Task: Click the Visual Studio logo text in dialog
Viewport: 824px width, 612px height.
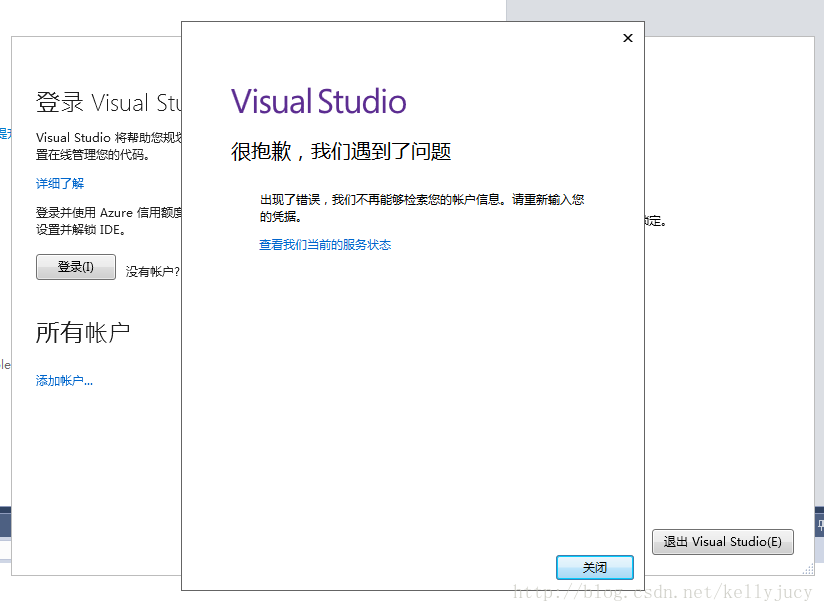Action: (x=318, y=101)
